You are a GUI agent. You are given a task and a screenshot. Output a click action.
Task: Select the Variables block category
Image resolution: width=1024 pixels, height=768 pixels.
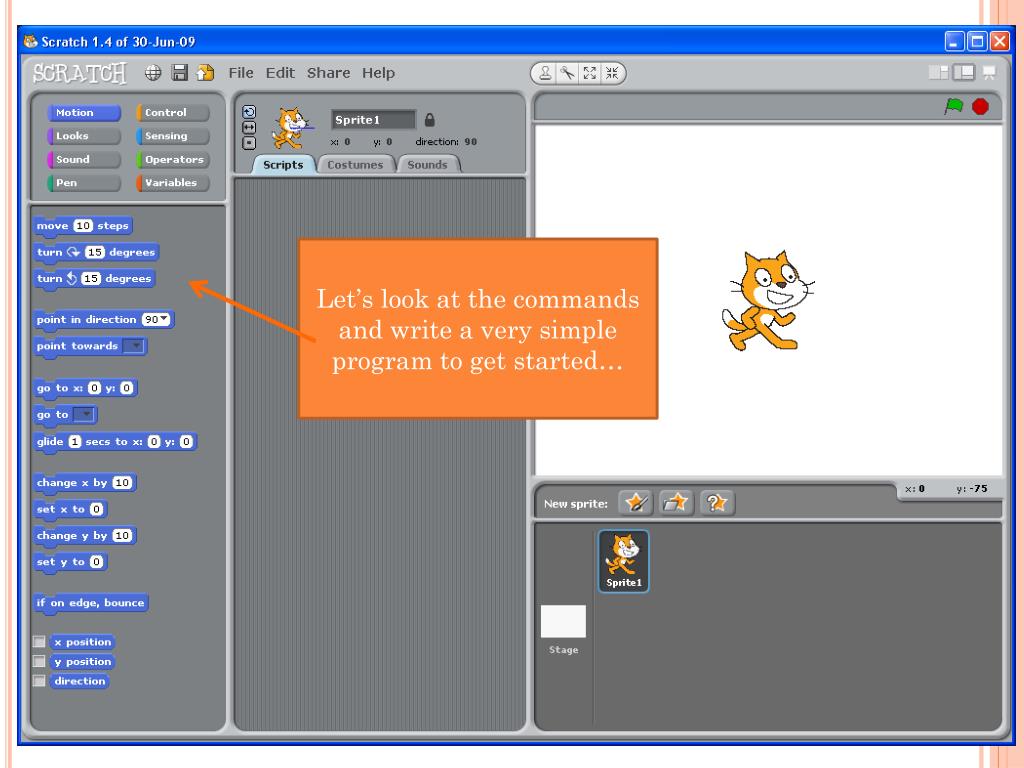coord(172,183)
